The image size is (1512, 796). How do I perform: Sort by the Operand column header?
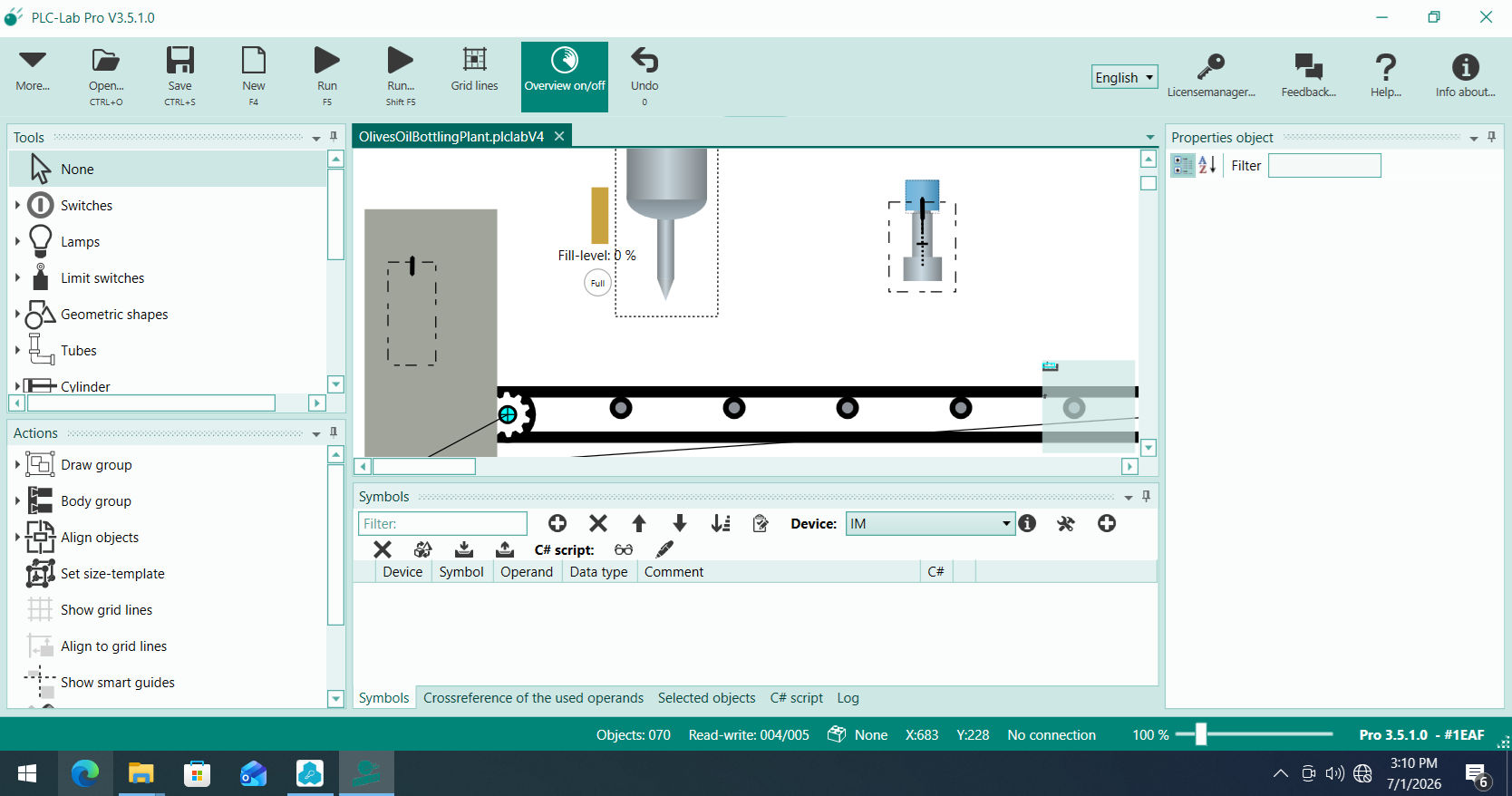pyautogui.click(x=527, y=571)
